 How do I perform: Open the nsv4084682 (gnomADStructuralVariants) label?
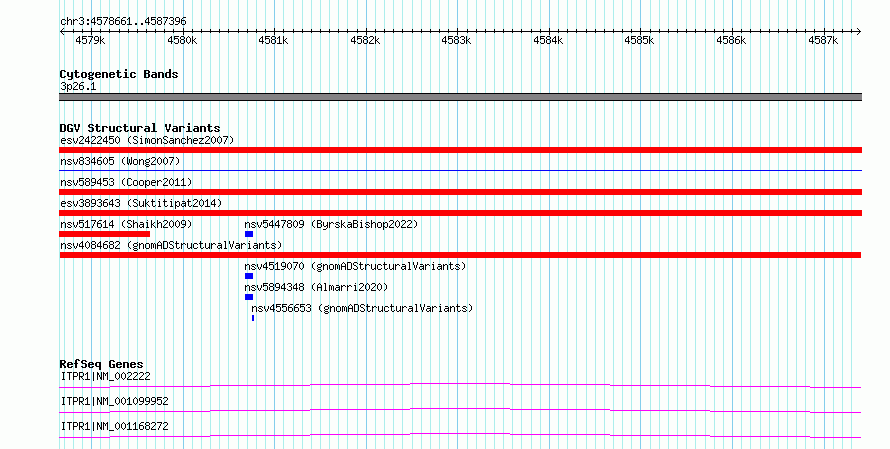click(171, 245)
